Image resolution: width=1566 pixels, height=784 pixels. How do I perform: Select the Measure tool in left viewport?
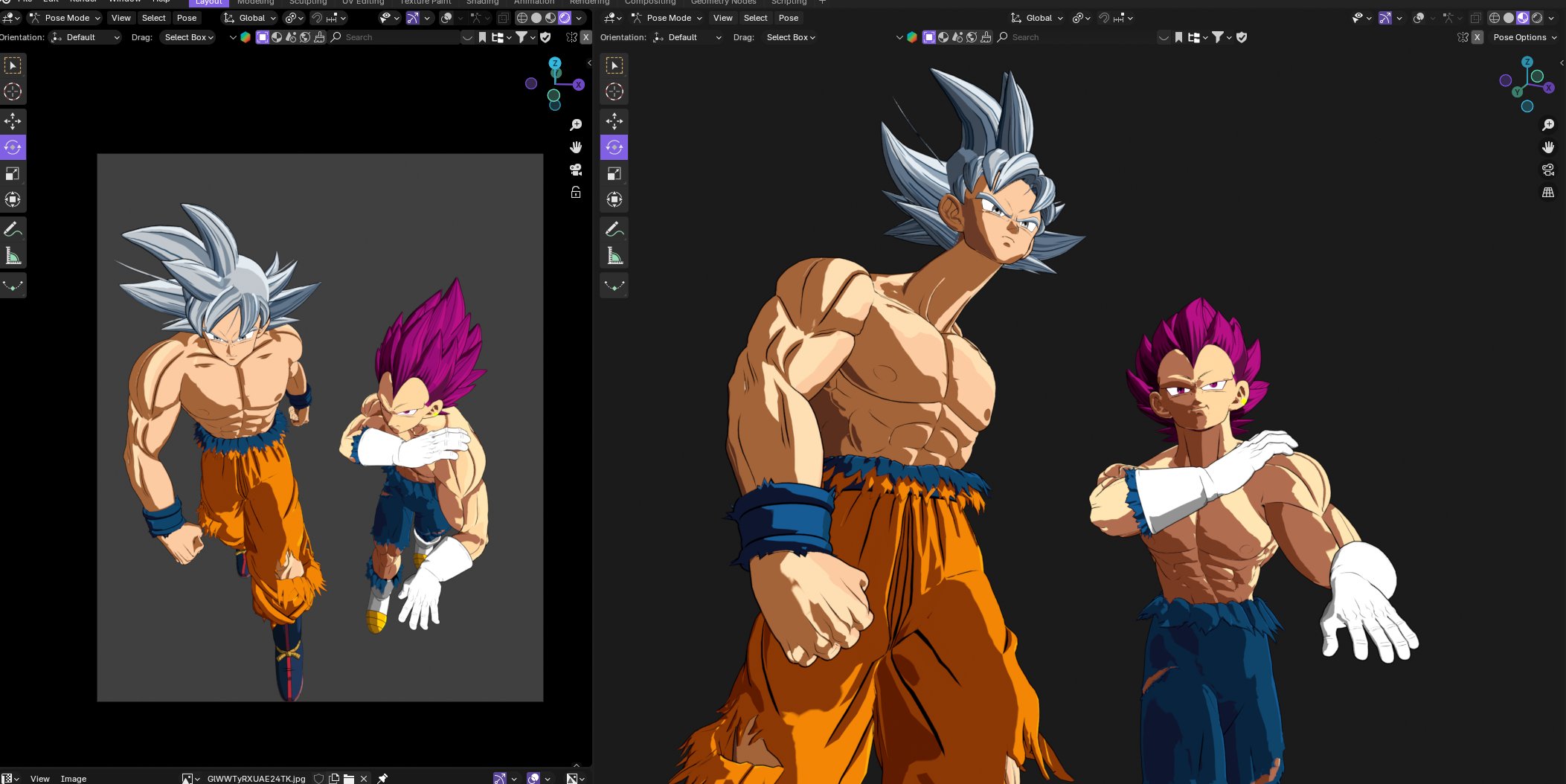[x=13, y=256]
